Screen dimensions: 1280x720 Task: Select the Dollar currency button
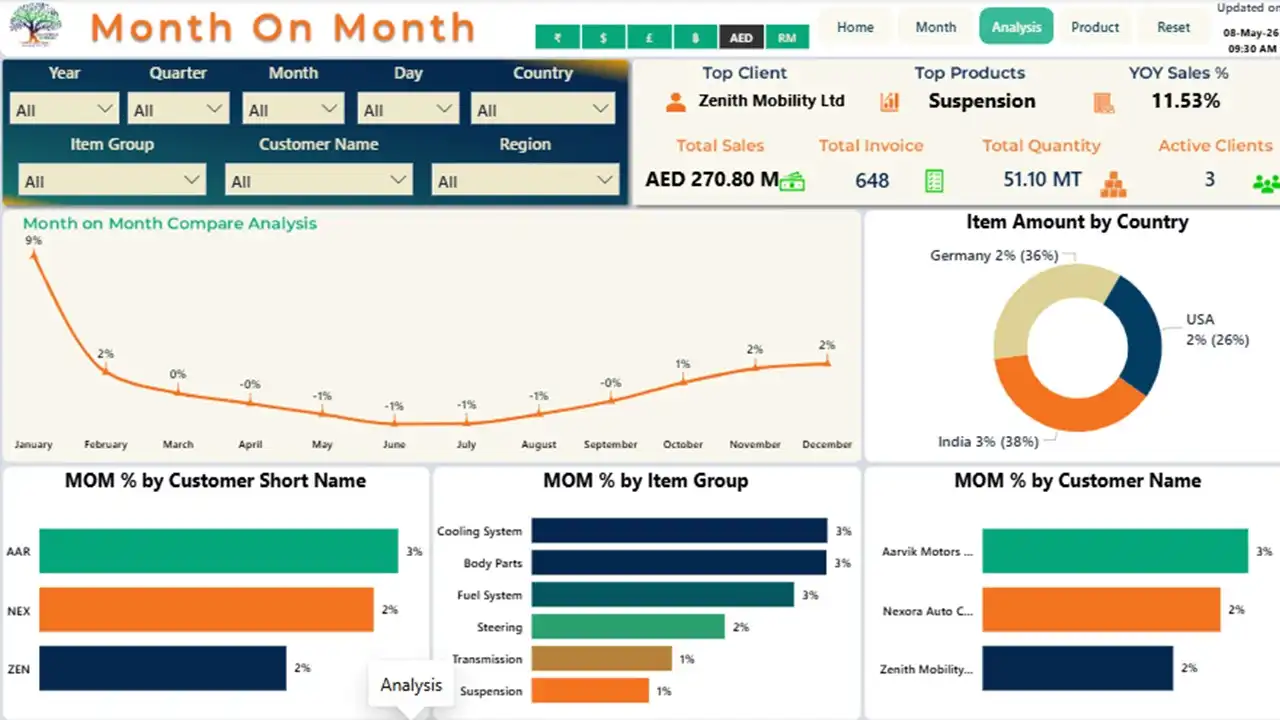(x=603, y=38)
